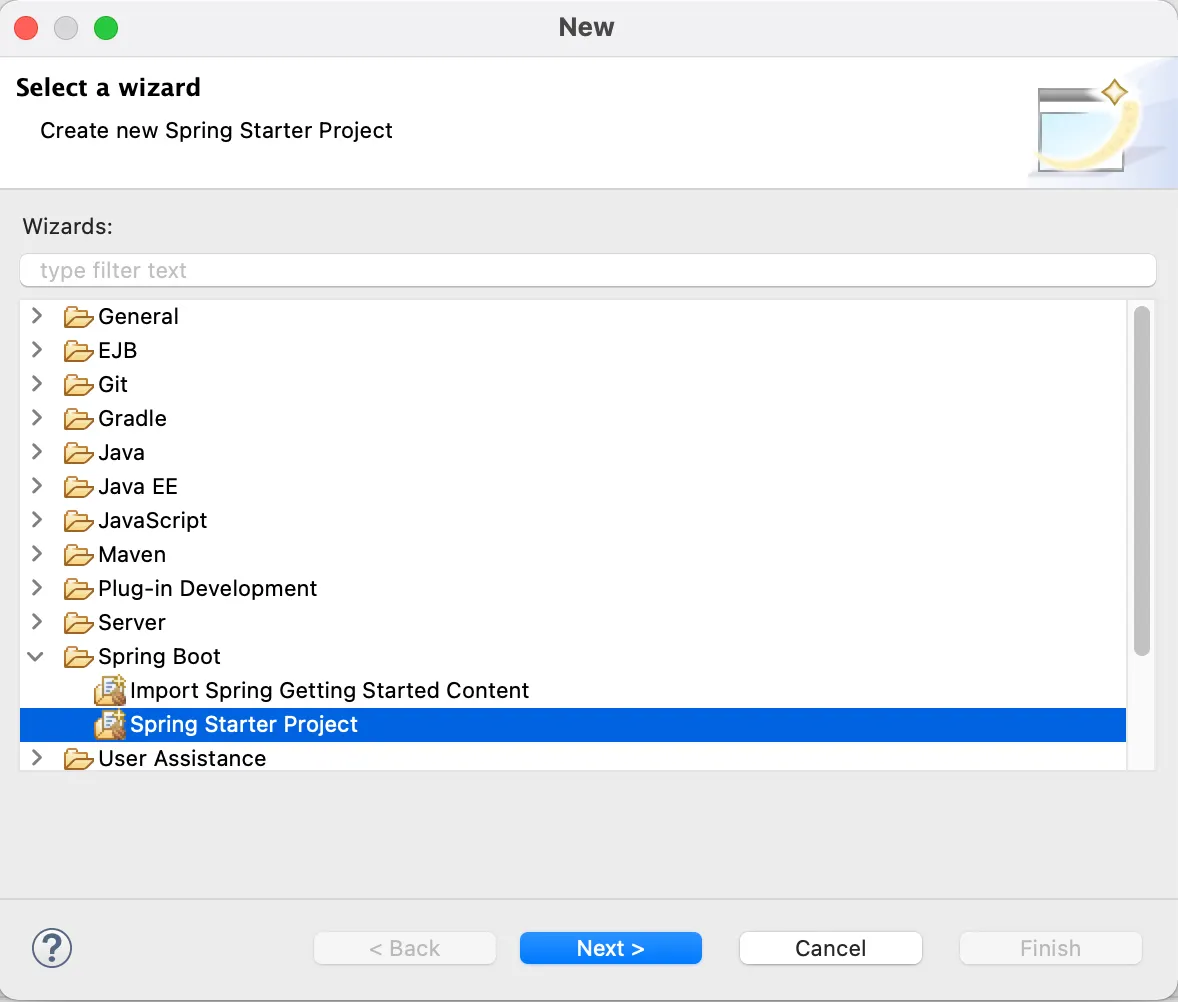Expand the Maven category

coord(36,554)
